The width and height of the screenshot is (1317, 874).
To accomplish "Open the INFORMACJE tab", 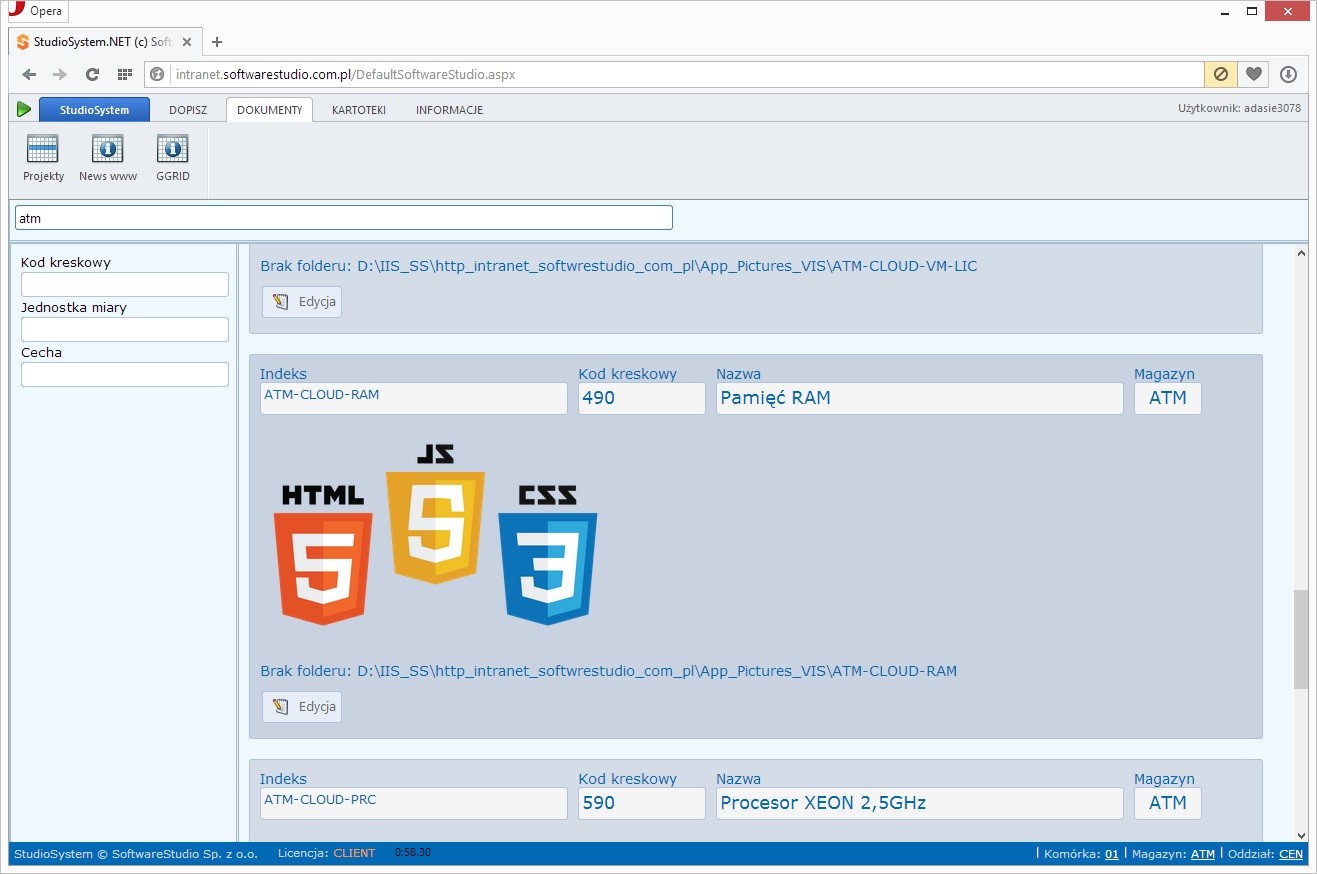I will (x=450, y=110).
